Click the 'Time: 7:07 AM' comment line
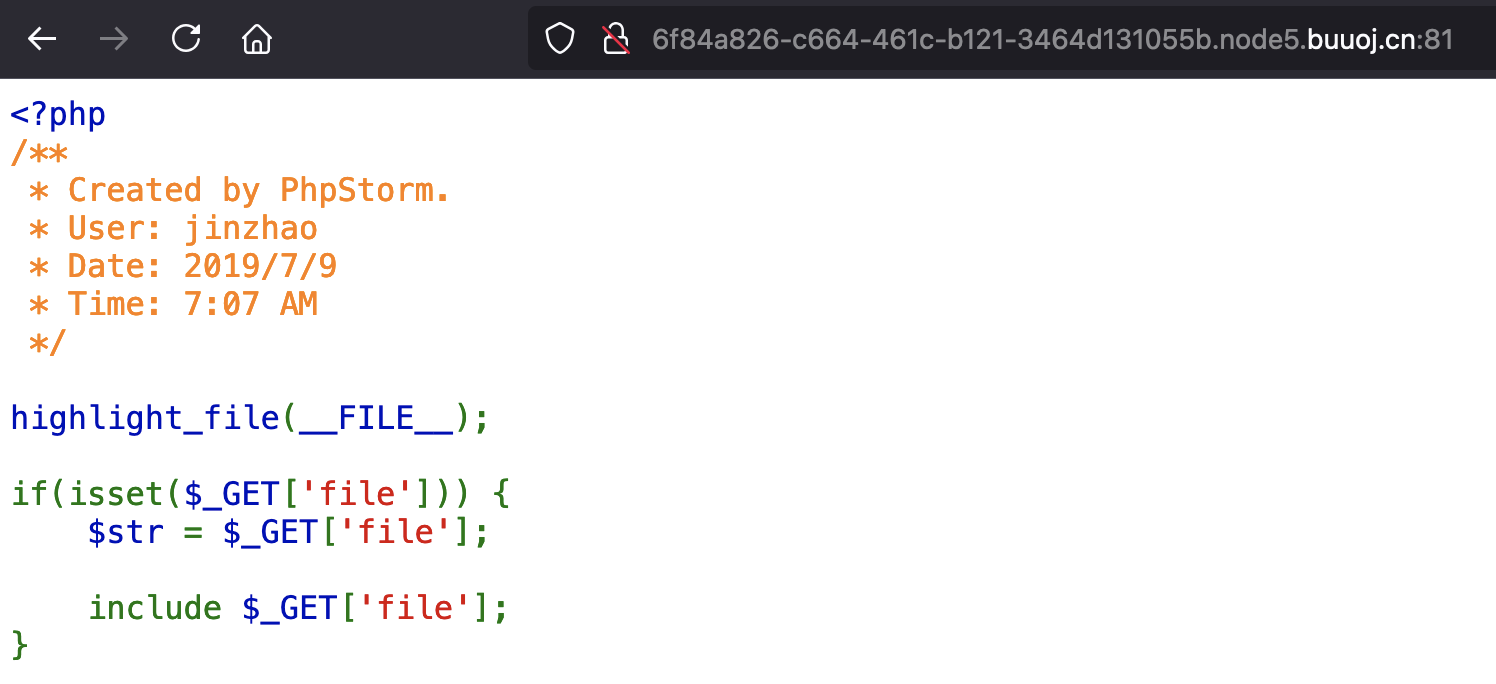Image resolution: width=1496 pixels, height=684 pixels. [192, 304]
